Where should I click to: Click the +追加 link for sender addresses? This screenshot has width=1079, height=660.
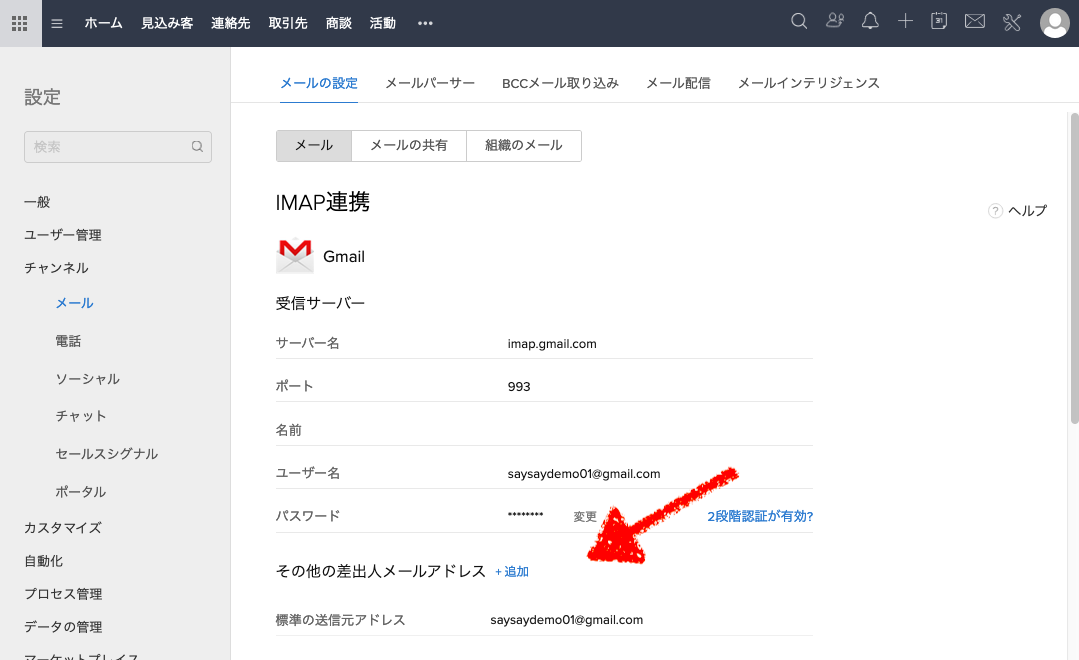(511, 571)
